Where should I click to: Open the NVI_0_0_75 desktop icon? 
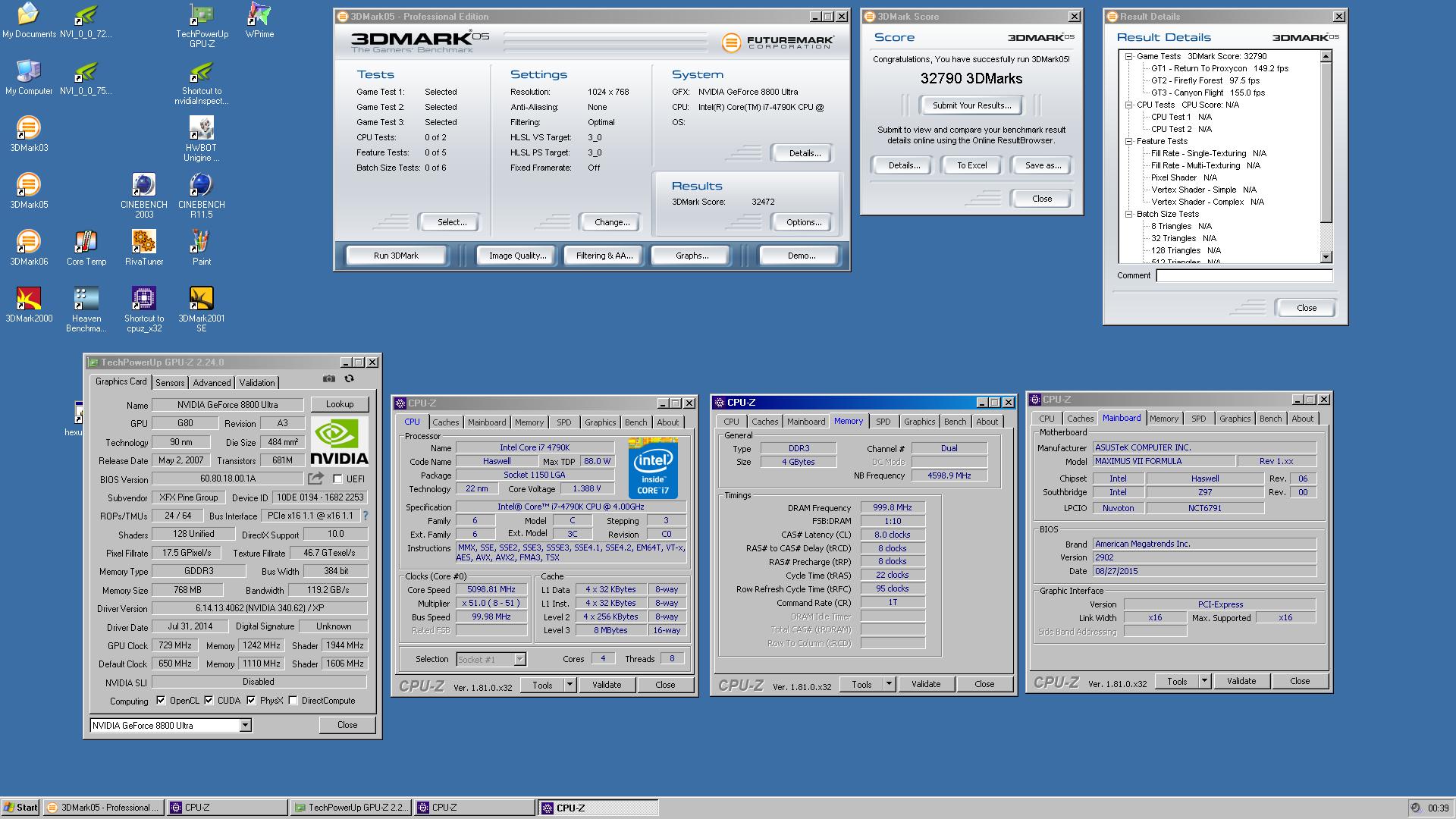point(86,77)
